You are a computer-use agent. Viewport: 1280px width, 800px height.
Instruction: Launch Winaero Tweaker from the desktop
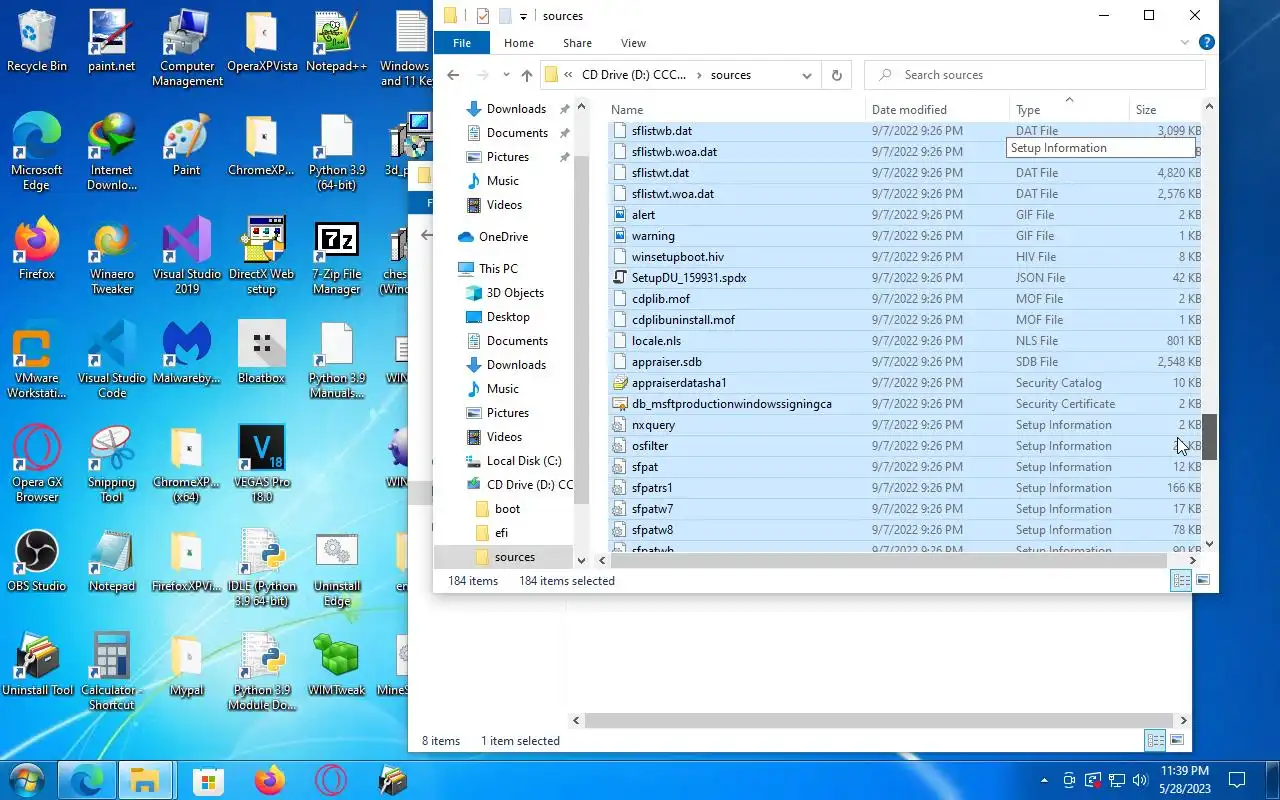(x=111, y=257)
